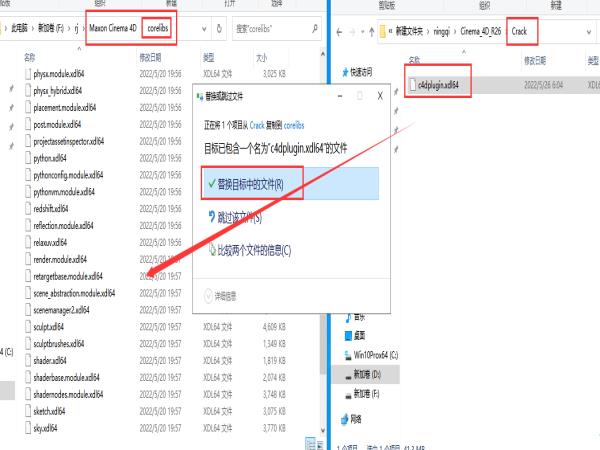Select sky.xdl64 file
This screenshot has height=450, width=600.
click(x=41, y=428)
